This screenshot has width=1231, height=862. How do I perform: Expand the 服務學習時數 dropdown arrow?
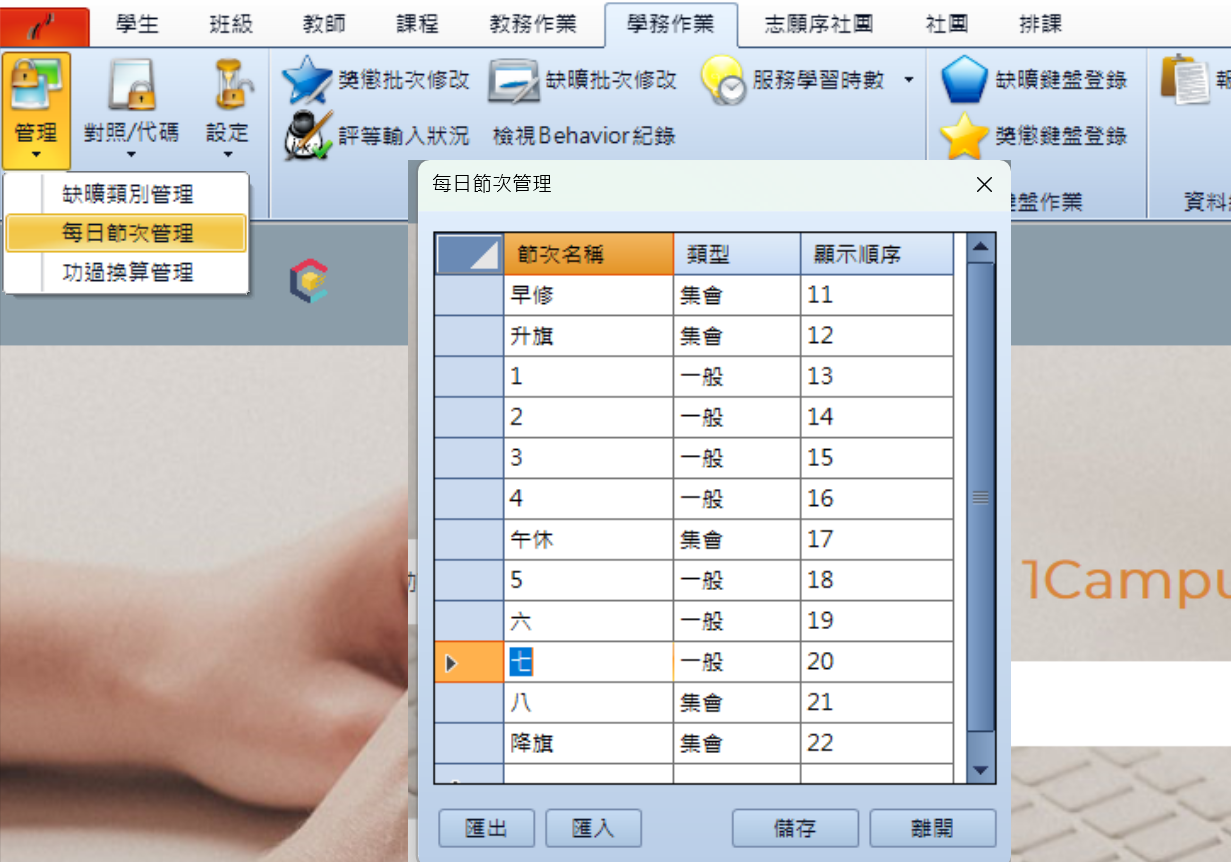(x=908, y=80)
